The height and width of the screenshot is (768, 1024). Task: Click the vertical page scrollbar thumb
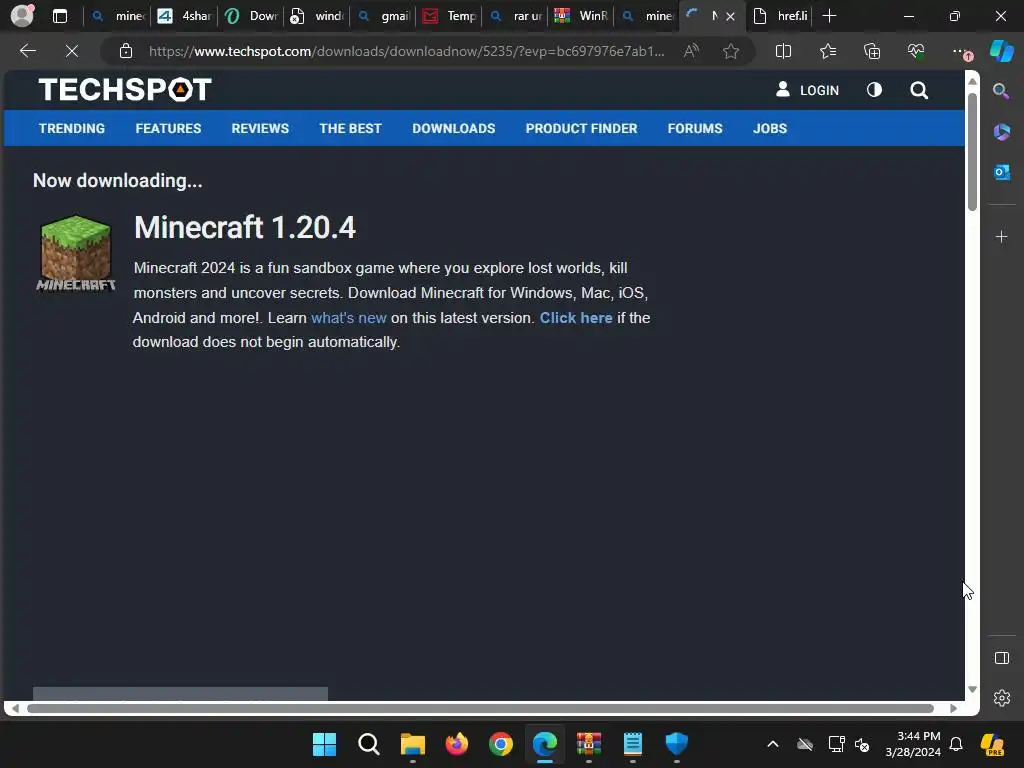pos(972,152)
